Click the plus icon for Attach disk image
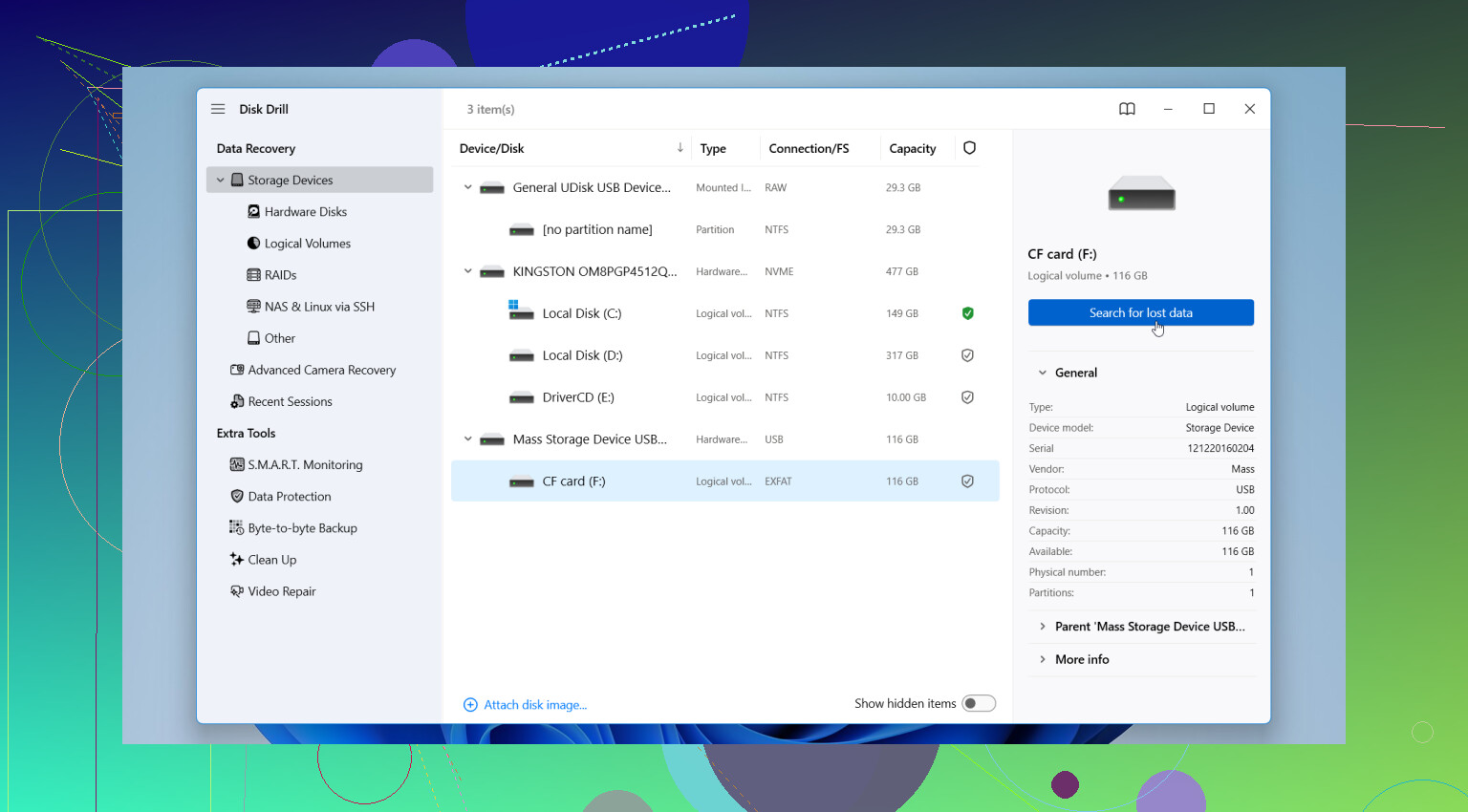1468x812 pixels. point(470,705)
